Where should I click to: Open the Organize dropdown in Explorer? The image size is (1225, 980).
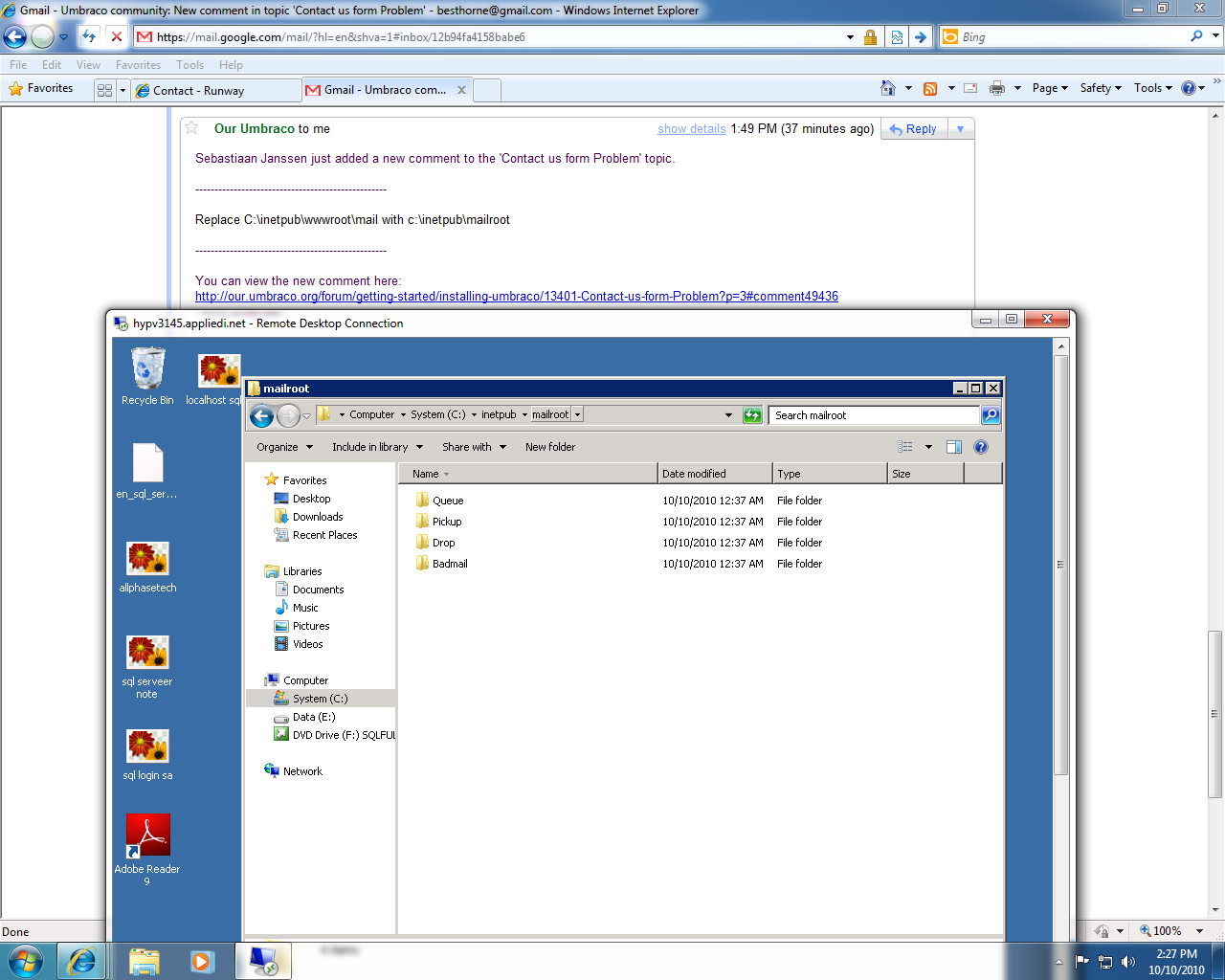pyautogui.click(x=284, y=447)
